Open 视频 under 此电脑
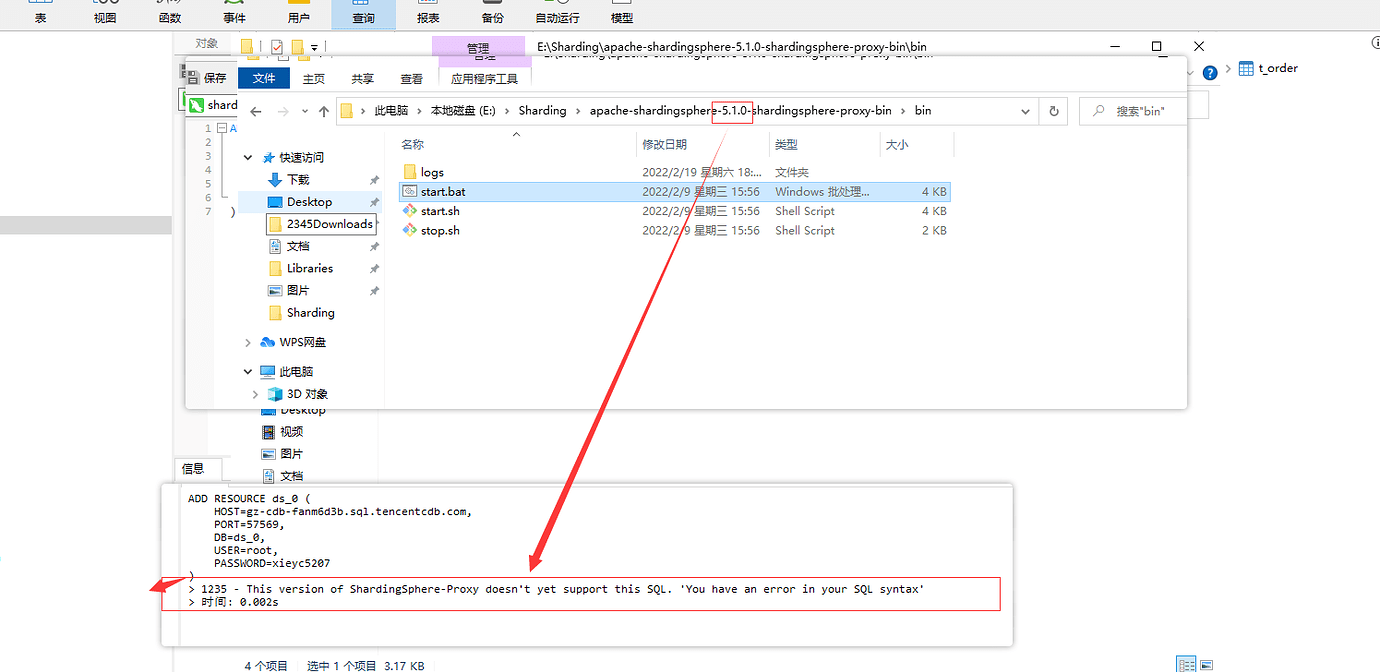This screenshot has width=1380, height=672. [x=291, y=432]
